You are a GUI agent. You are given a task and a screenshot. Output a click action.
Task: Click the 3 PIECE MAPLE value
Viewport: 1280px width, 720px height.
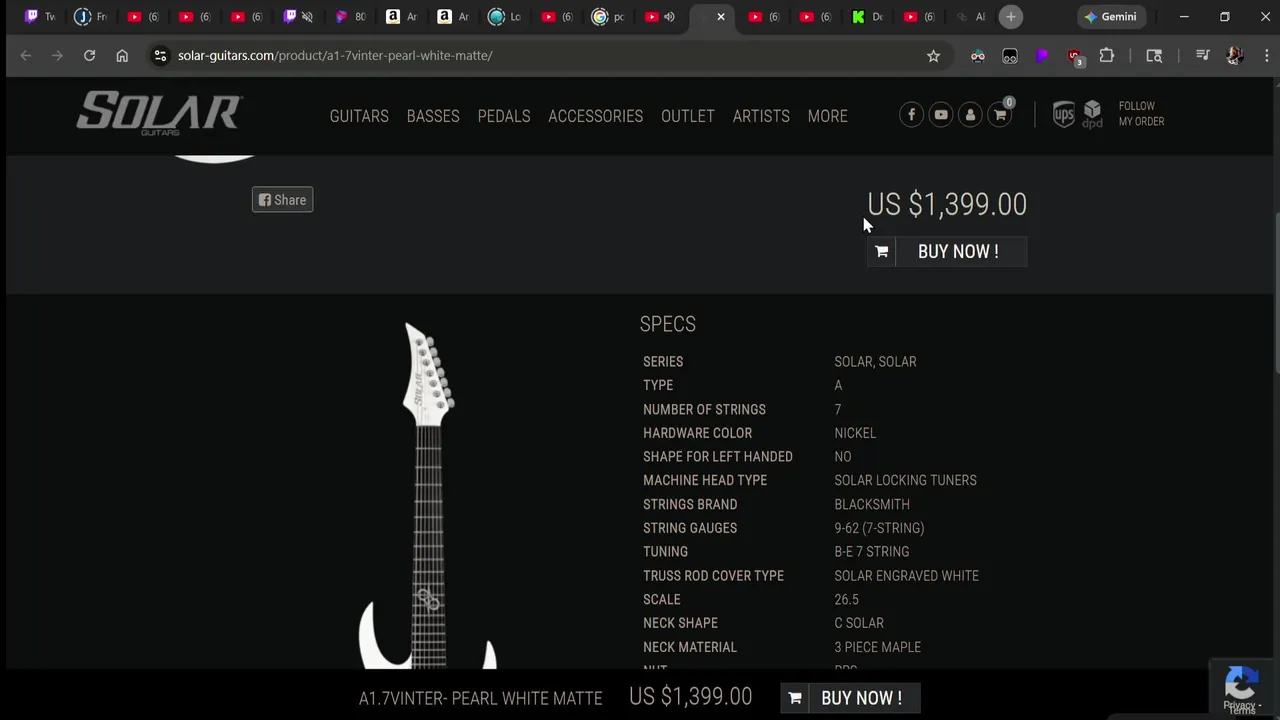[877, 647]
